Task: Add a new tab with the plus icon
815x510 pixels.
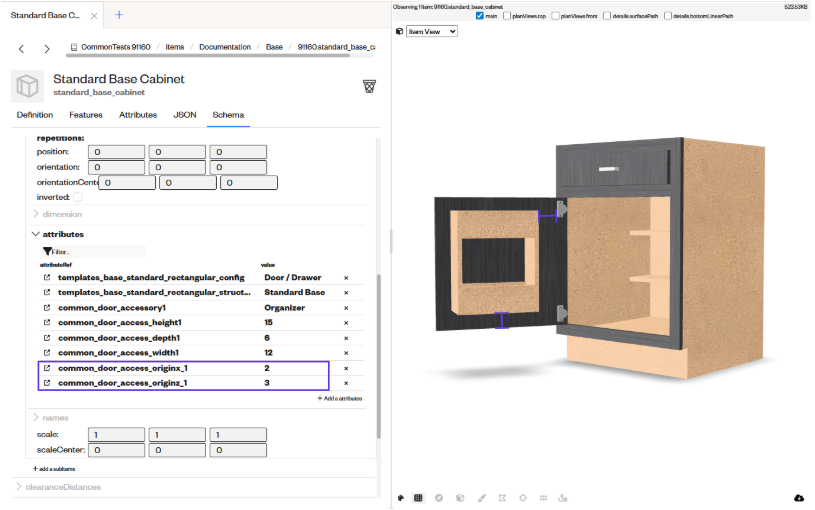Action: pyautogui.click(x=119, y=15)
